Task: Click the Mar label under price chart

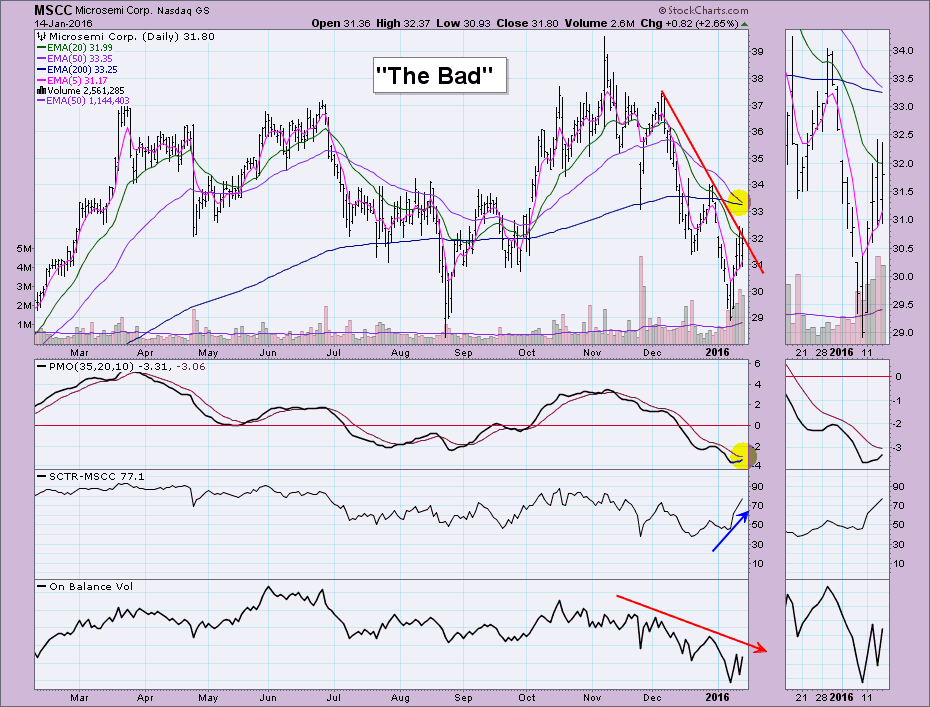Action: point(79,352)
